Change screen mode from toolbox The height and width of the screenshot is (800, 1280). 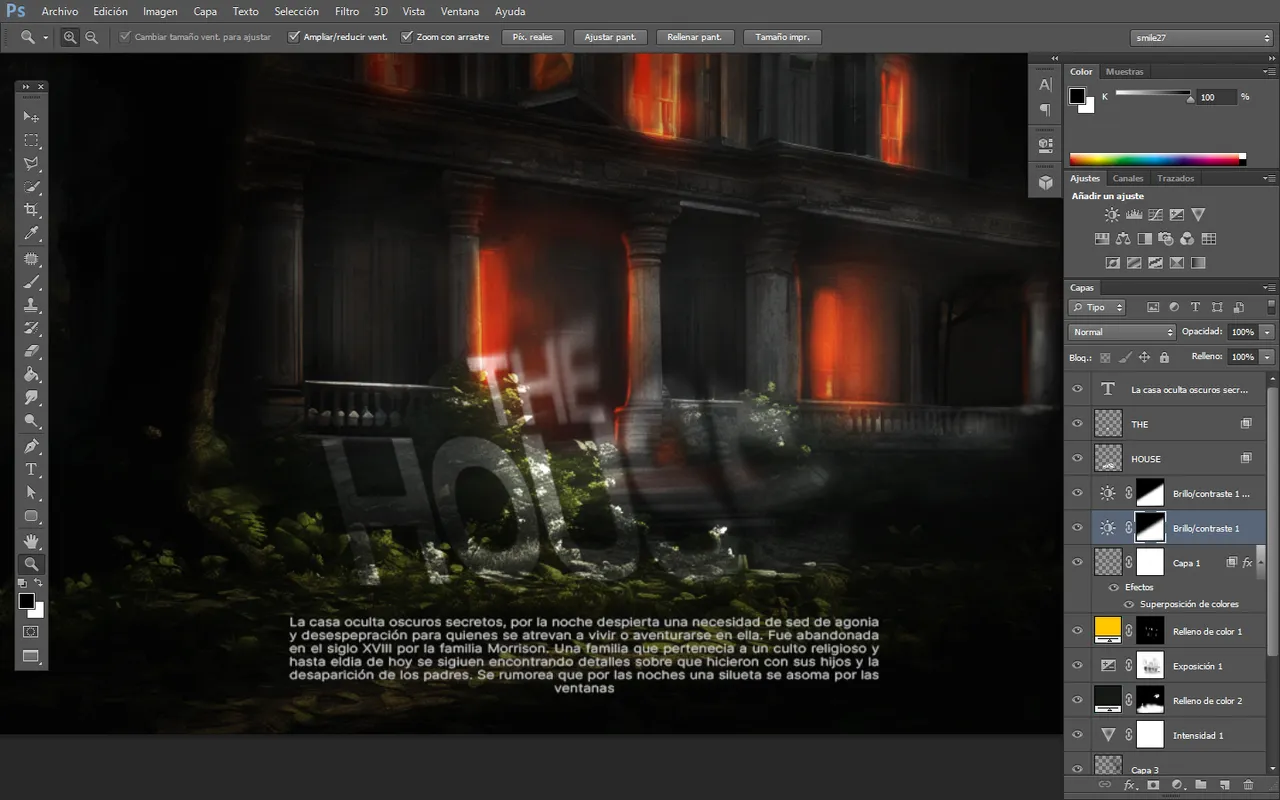31,657
